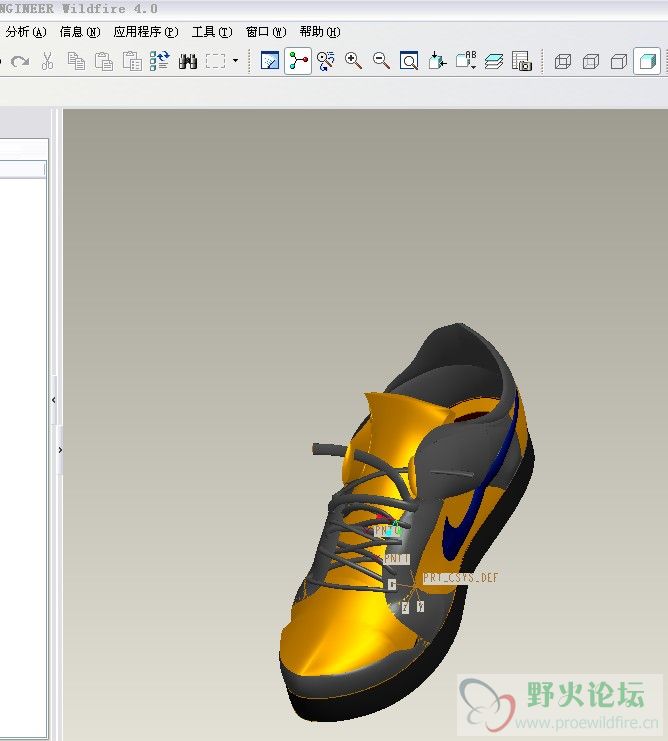Screen dimensions: 668x741
Task: Click the Repaint screen icon
Action: click(270, 61)
